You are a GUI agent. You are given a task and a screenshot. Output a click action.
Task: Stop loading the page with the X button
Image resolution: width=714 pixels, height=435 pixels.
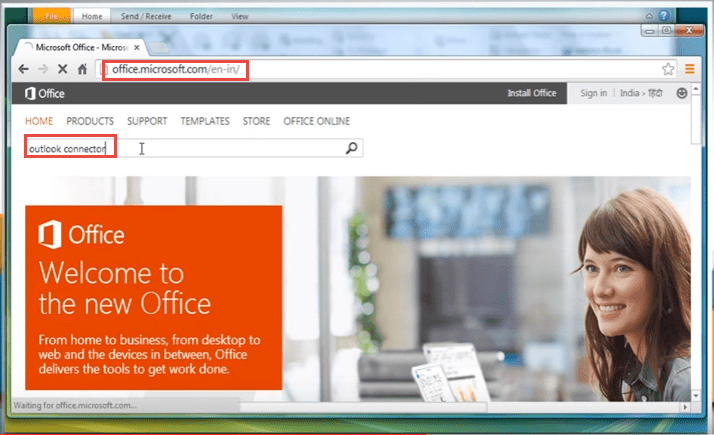62,69
